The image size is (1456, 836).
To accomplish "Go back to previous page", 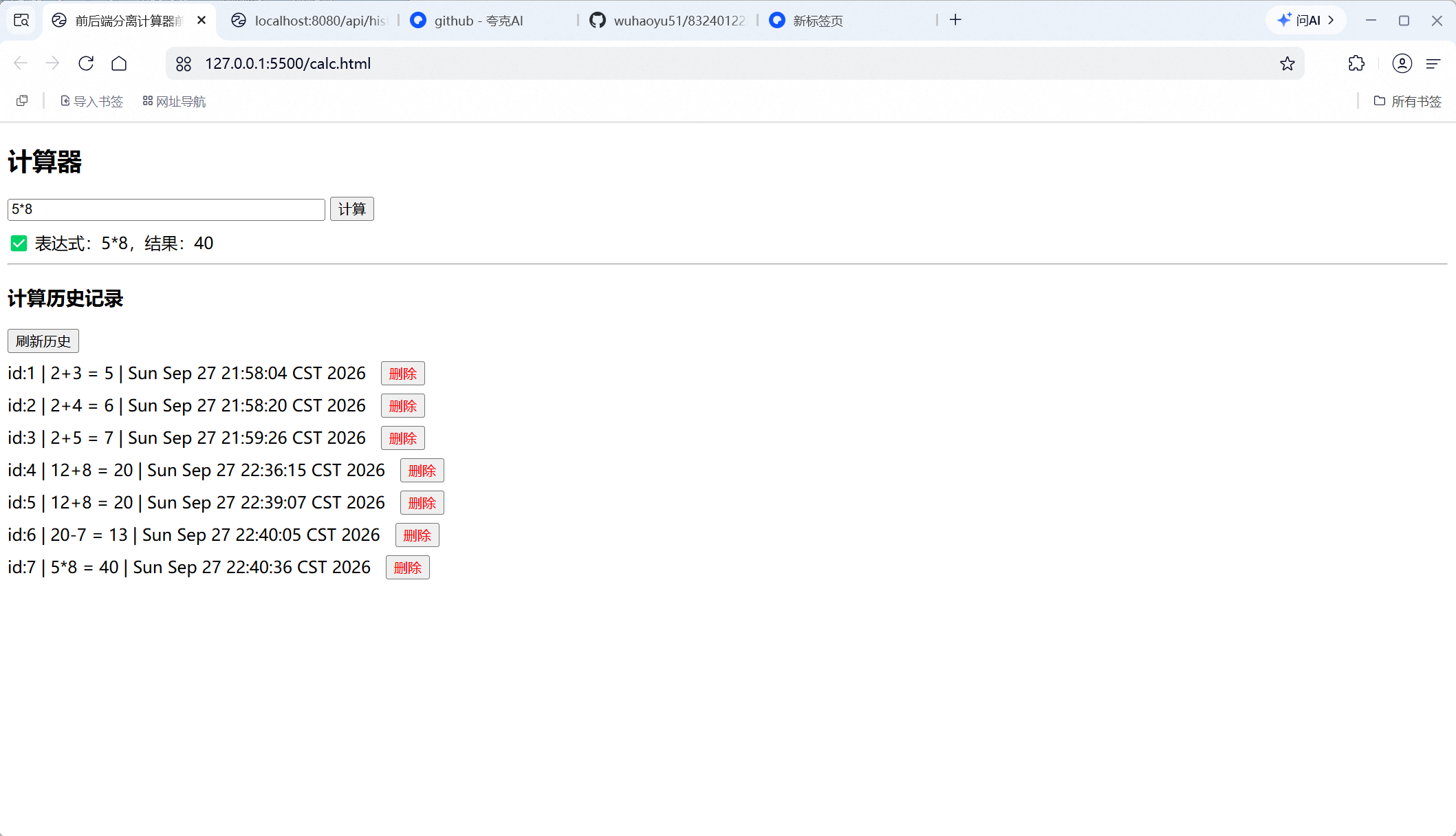I will 21,63.
